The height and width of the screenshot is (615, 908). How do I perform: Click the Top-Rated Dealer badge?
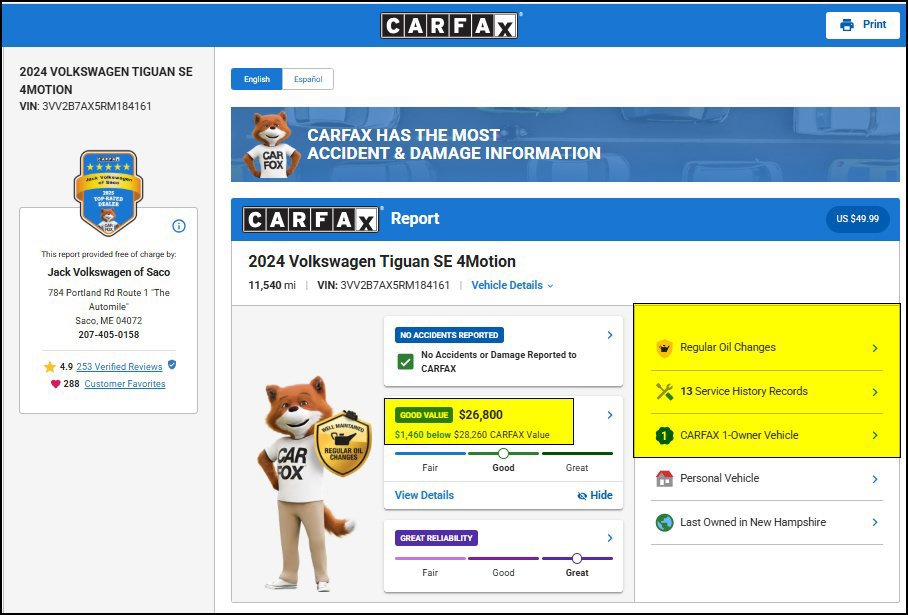(108, 193)
